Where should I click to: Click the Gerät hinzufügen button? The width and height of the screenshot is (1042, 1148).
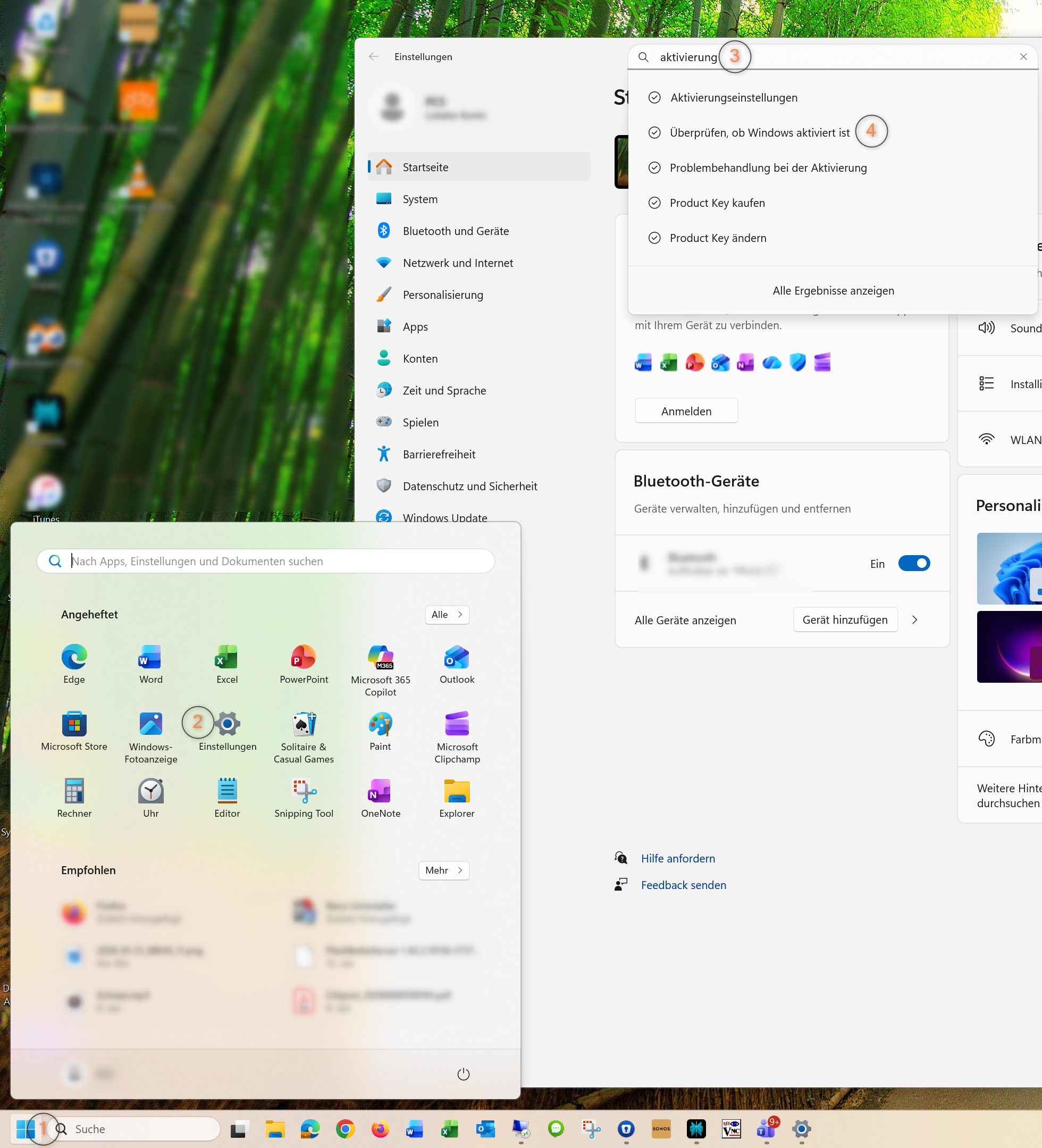(x=844, y=619)
